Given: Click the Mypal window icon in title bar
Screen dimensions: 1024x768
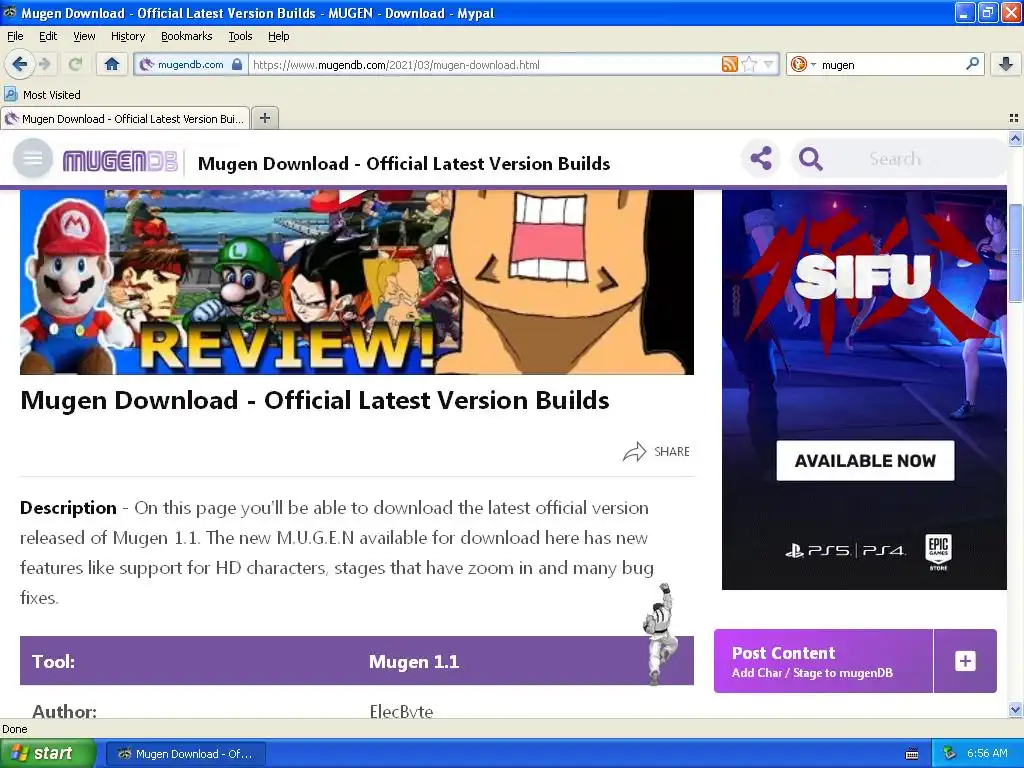Looking at the screenshot, I should [x=10, y=12].
